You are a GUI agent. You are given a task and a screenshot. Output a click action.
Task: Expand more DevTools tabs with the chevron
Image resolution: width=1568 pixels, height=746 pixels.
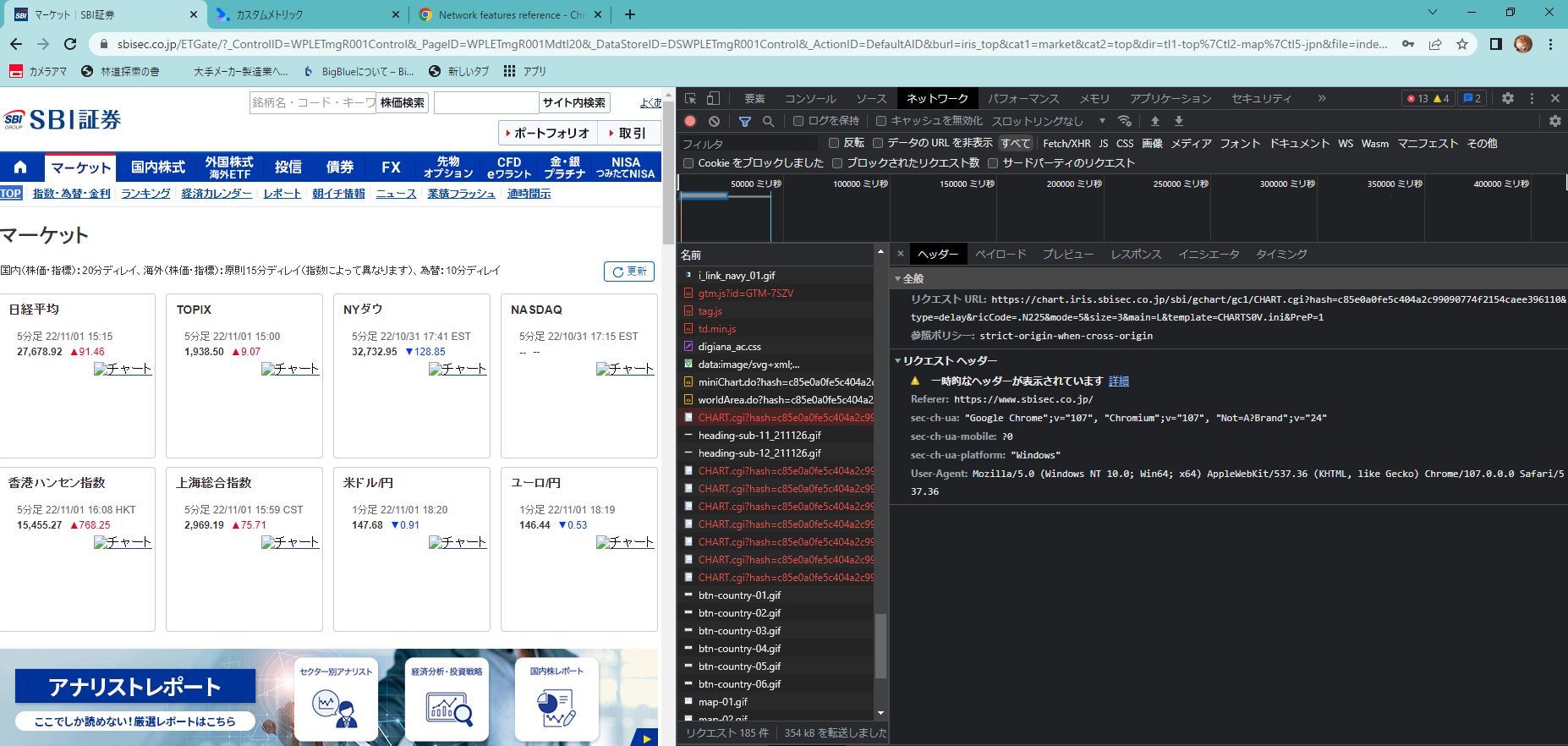[x=1321, y=98]
